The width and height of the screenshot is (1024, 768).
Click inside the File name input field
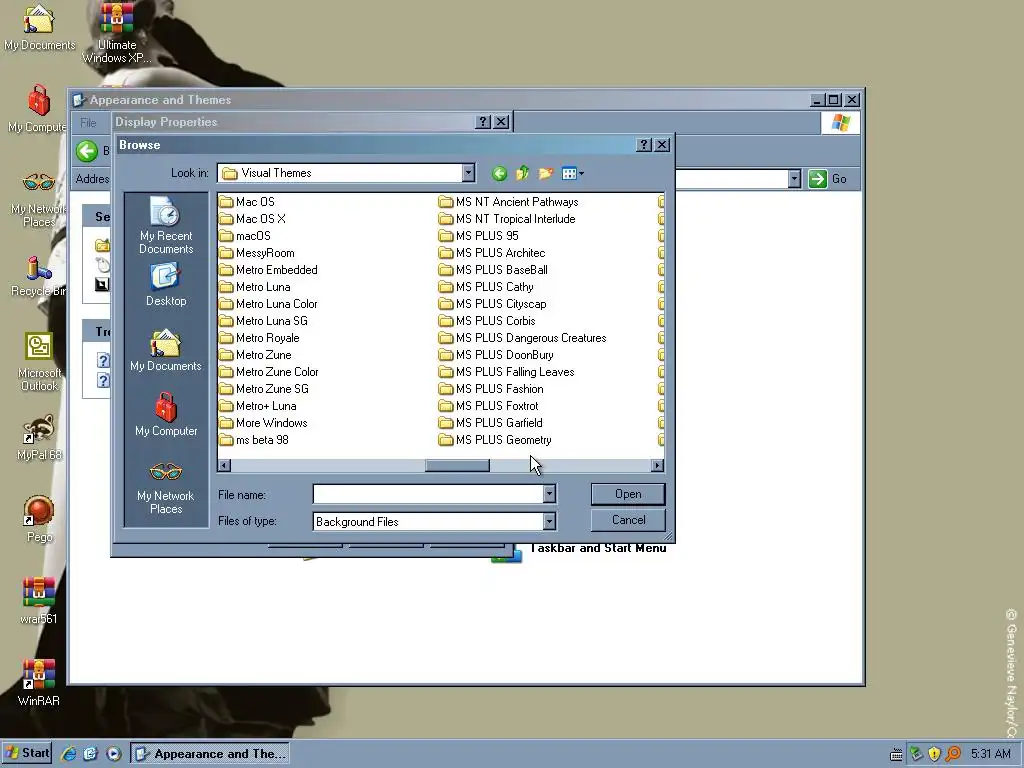click(428, 494)
